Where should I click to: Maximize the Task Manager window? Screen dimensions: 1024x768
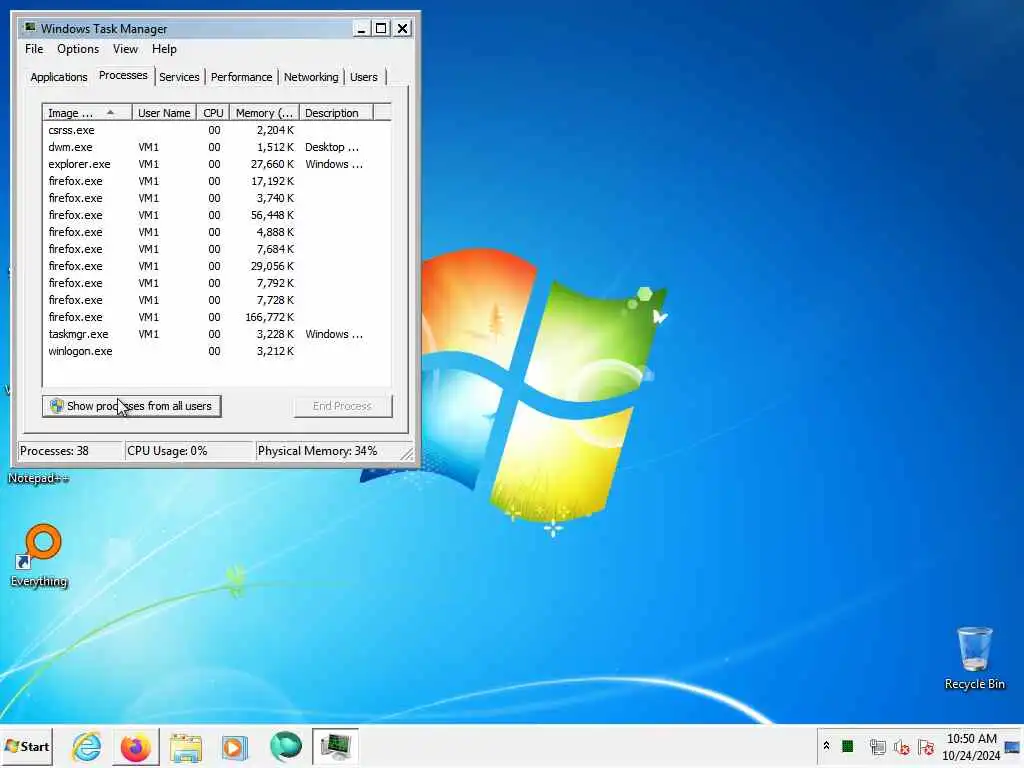coord(381,29)
